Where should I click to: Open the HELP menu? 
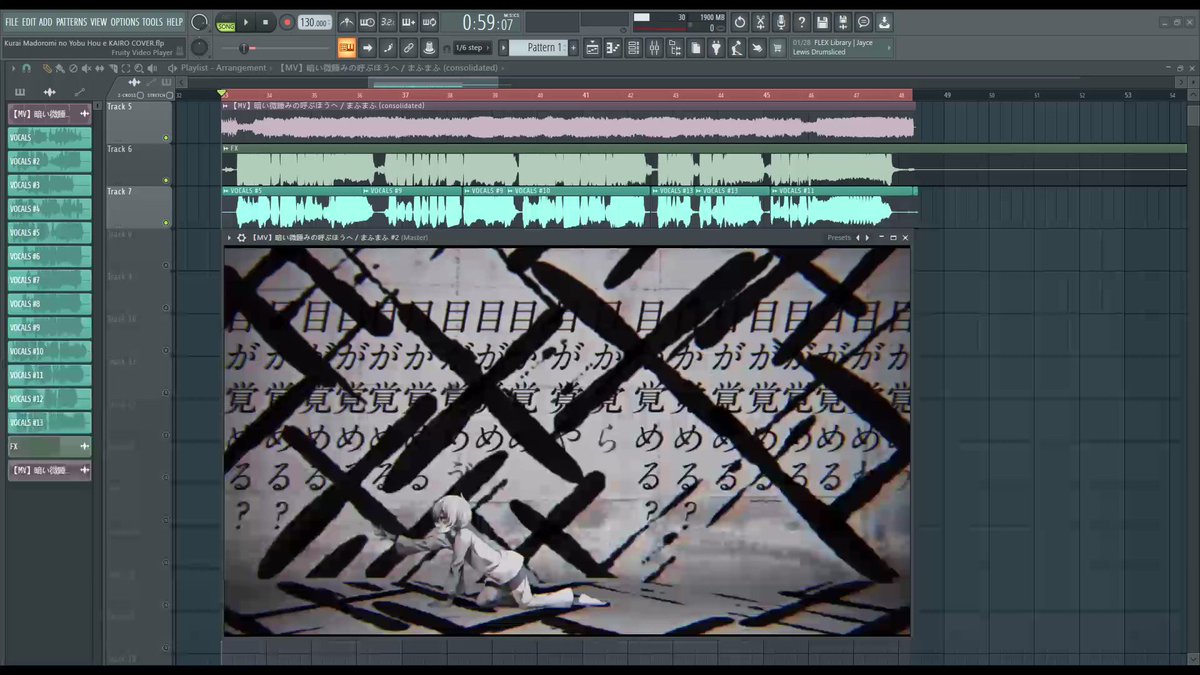(175, 21)
